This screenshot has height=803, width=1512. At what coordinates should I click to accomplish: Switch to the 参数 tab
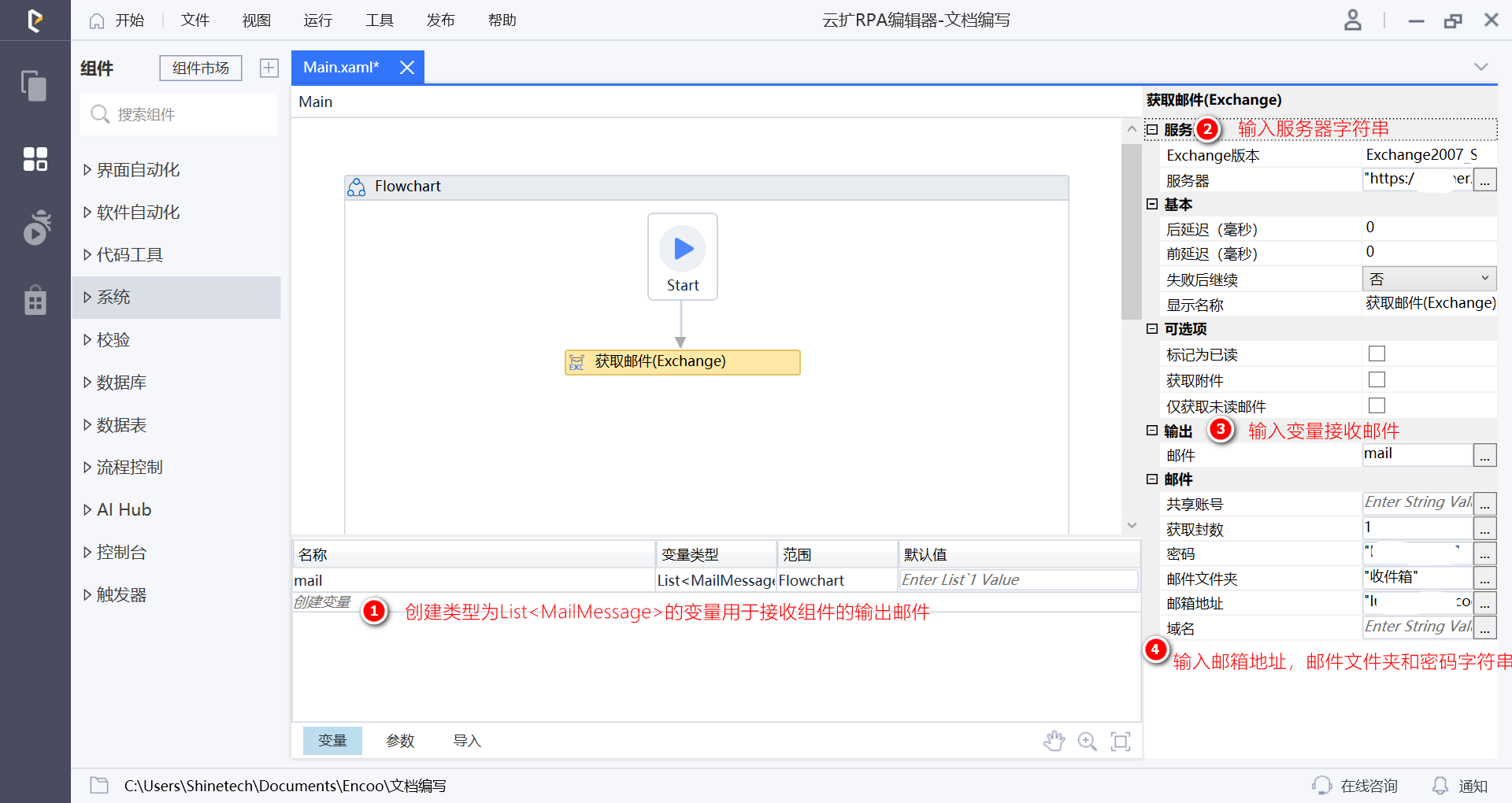[400, 741]
